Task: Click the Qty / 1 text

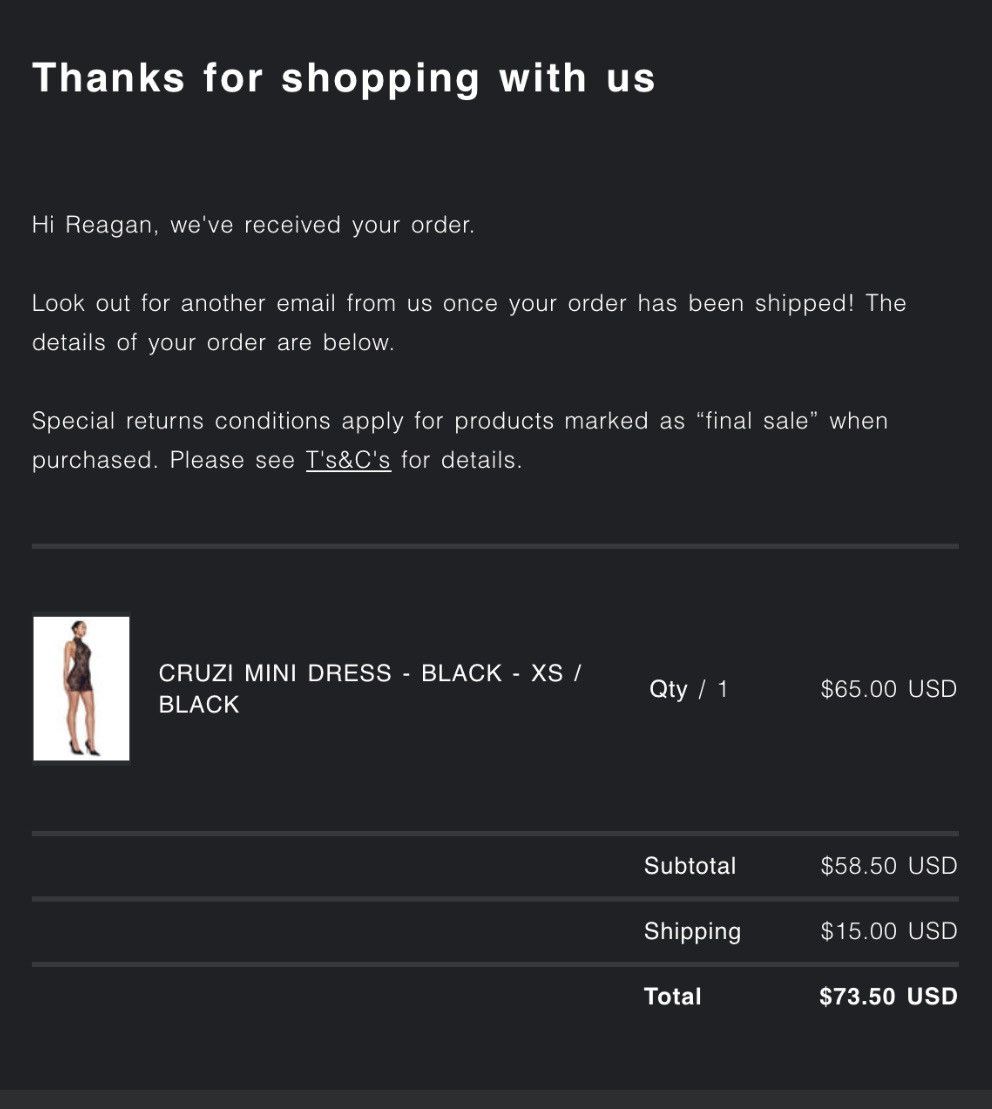Action: click(689, 689)
